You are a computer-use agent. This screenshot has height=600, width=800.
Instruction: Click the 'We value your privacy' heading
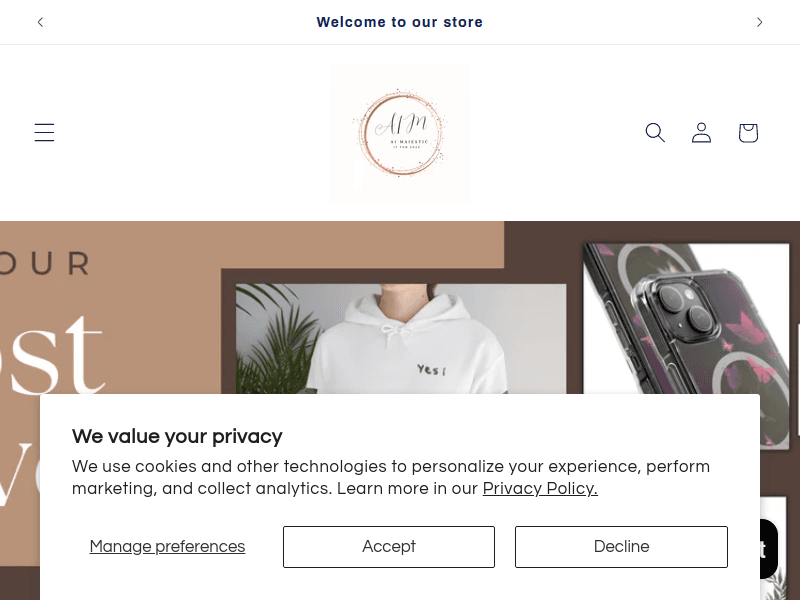177,436
